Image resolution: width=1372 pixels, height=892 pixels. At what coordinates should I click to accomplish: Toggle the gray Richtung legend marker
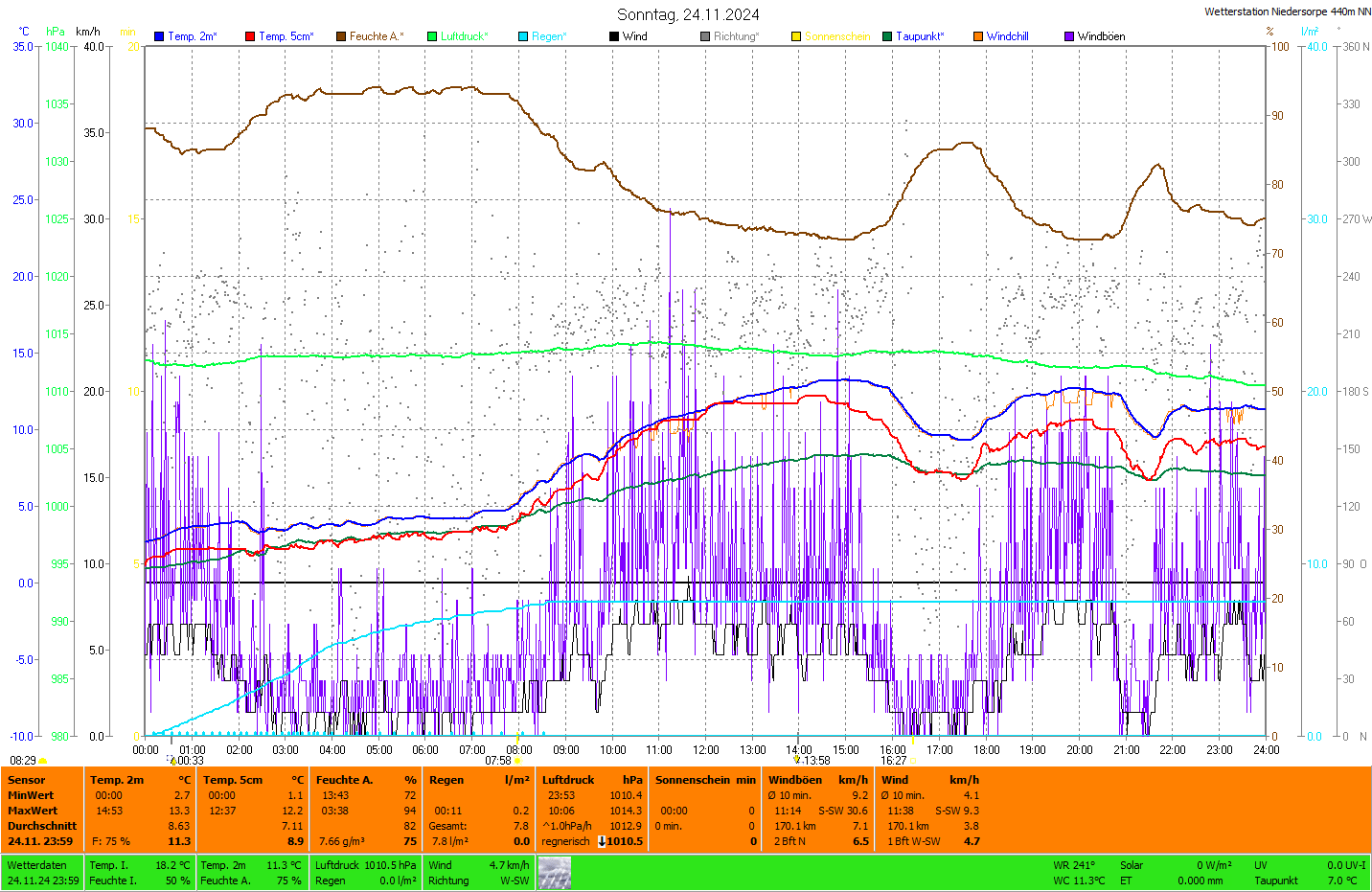[705, 36]
